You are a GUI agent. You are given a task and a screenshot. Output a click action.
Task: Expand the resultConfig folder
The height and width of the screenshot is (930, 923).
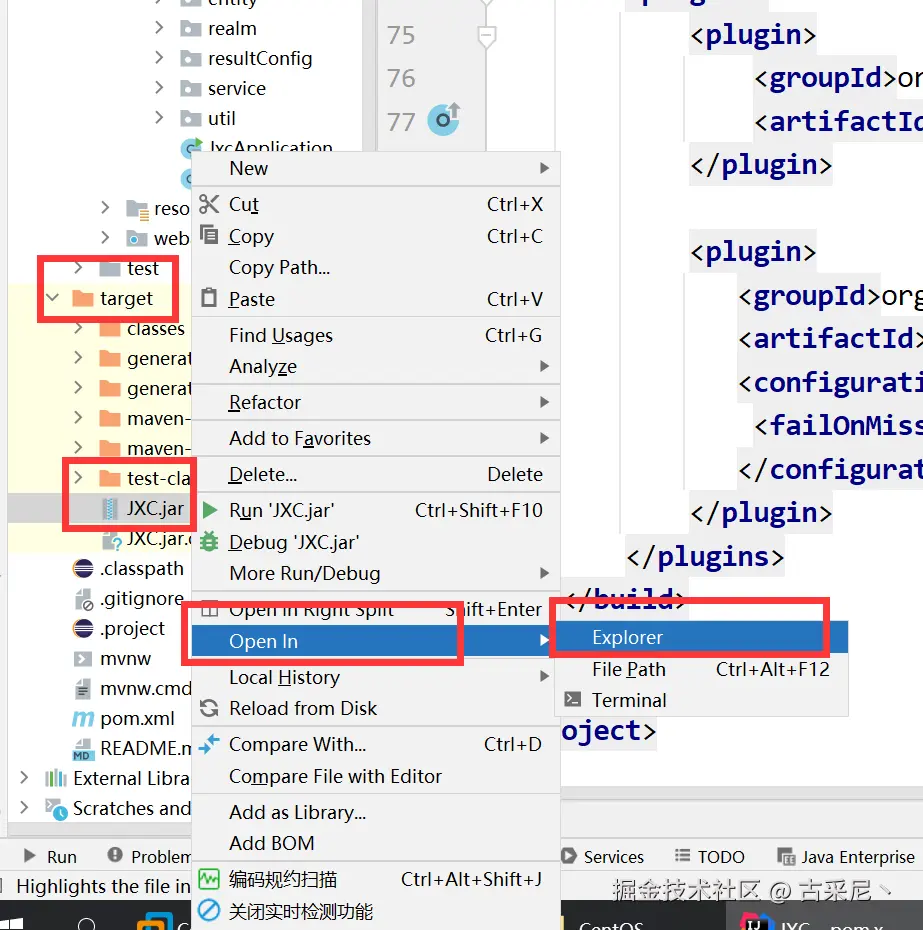click(159, 58)
